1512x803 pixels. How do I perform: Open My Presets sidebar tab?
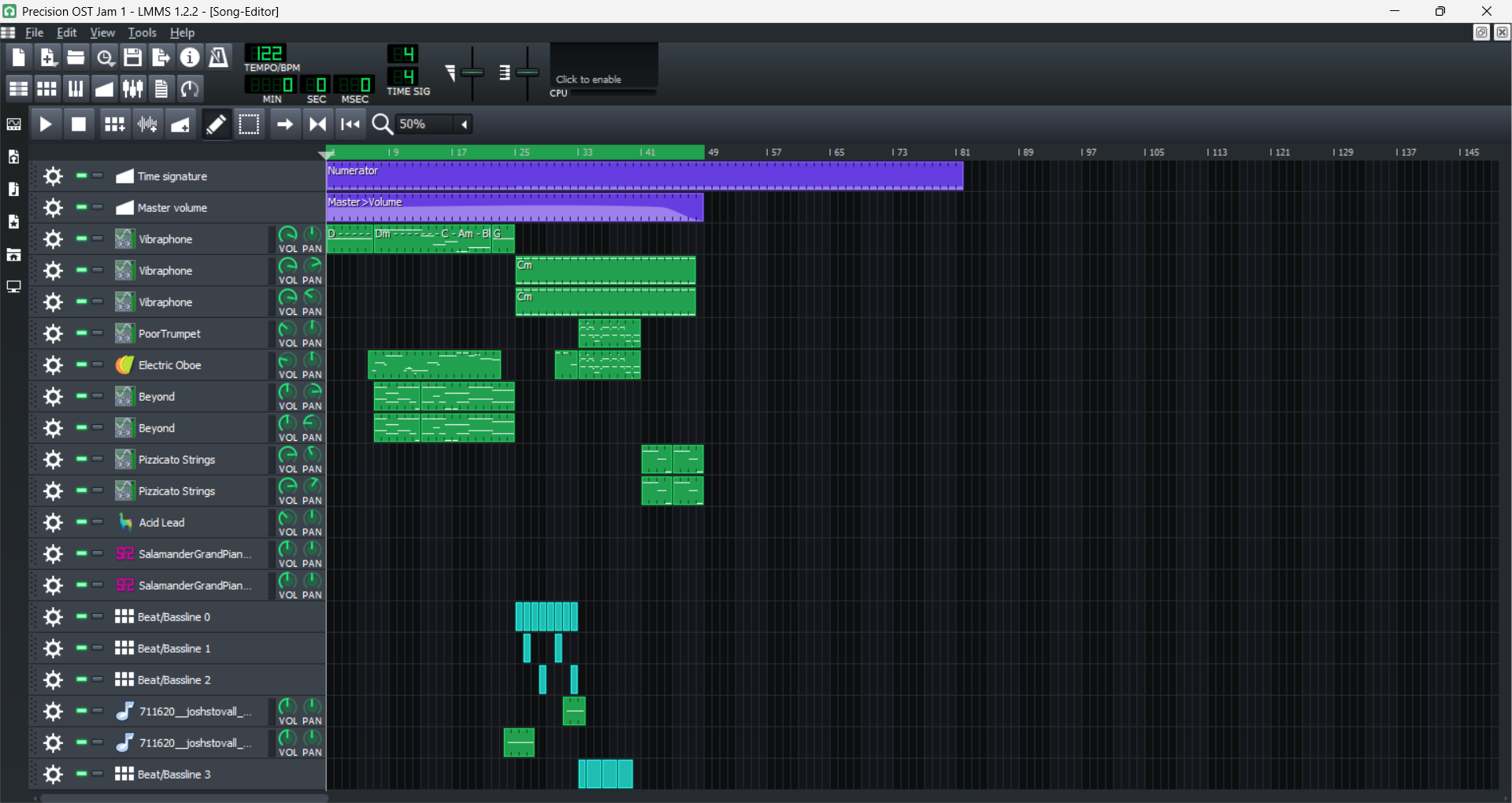coord(13,222)
